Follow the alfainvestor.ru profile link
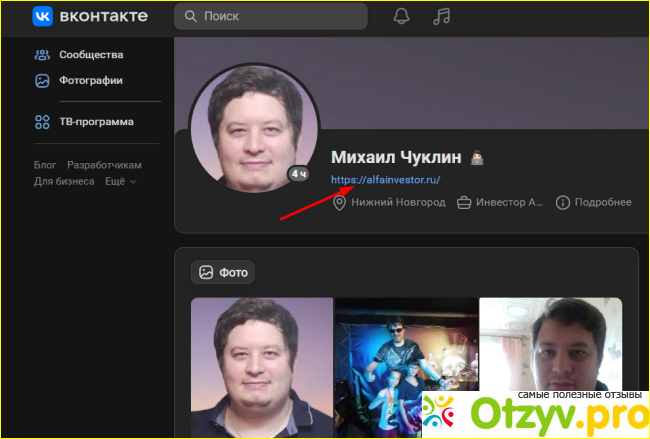Image resolution: width=650 pixels, height=439 pixels. tap(385, 180)
